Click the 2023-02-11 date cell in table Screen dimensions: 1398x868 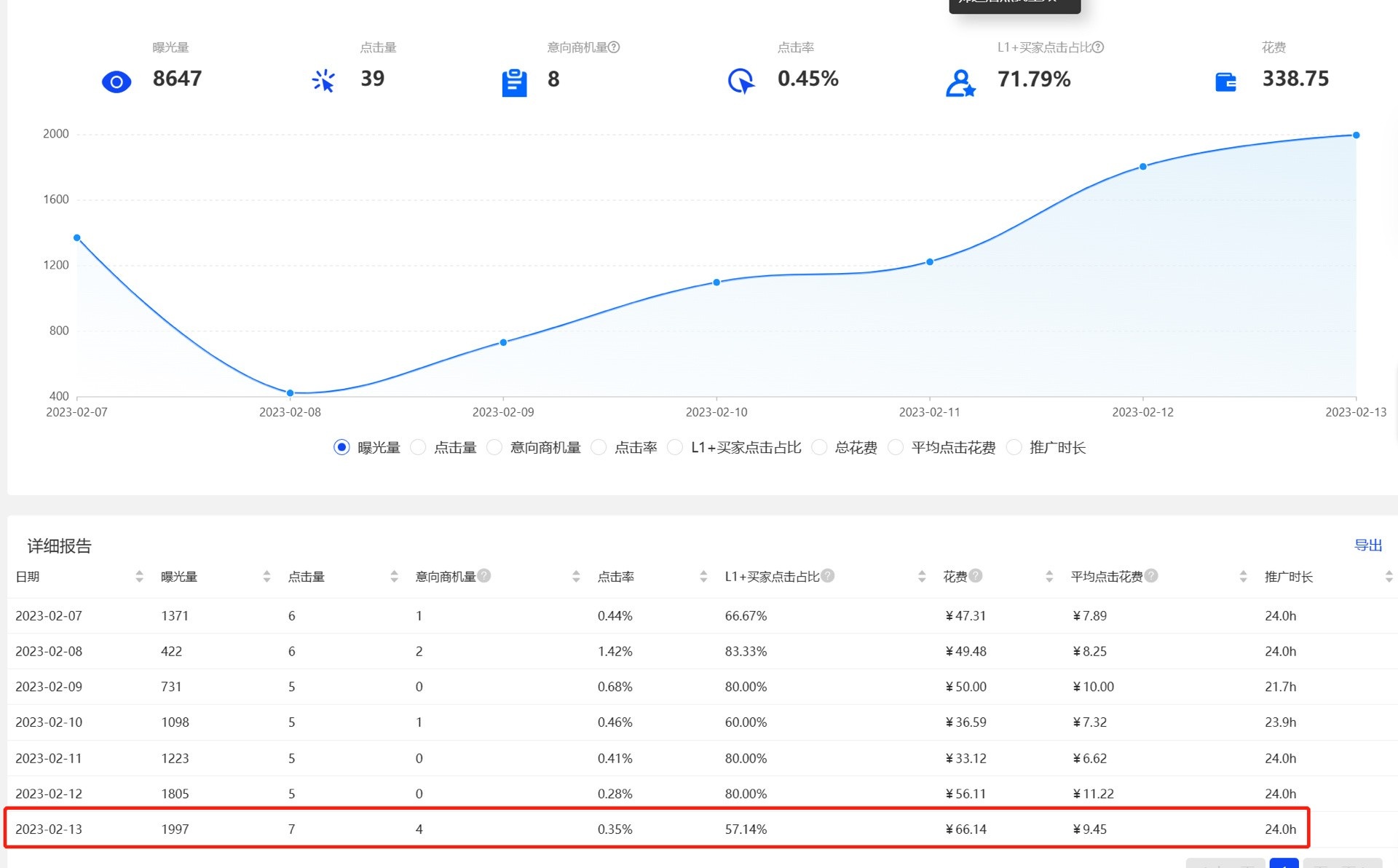click(49, 759)
